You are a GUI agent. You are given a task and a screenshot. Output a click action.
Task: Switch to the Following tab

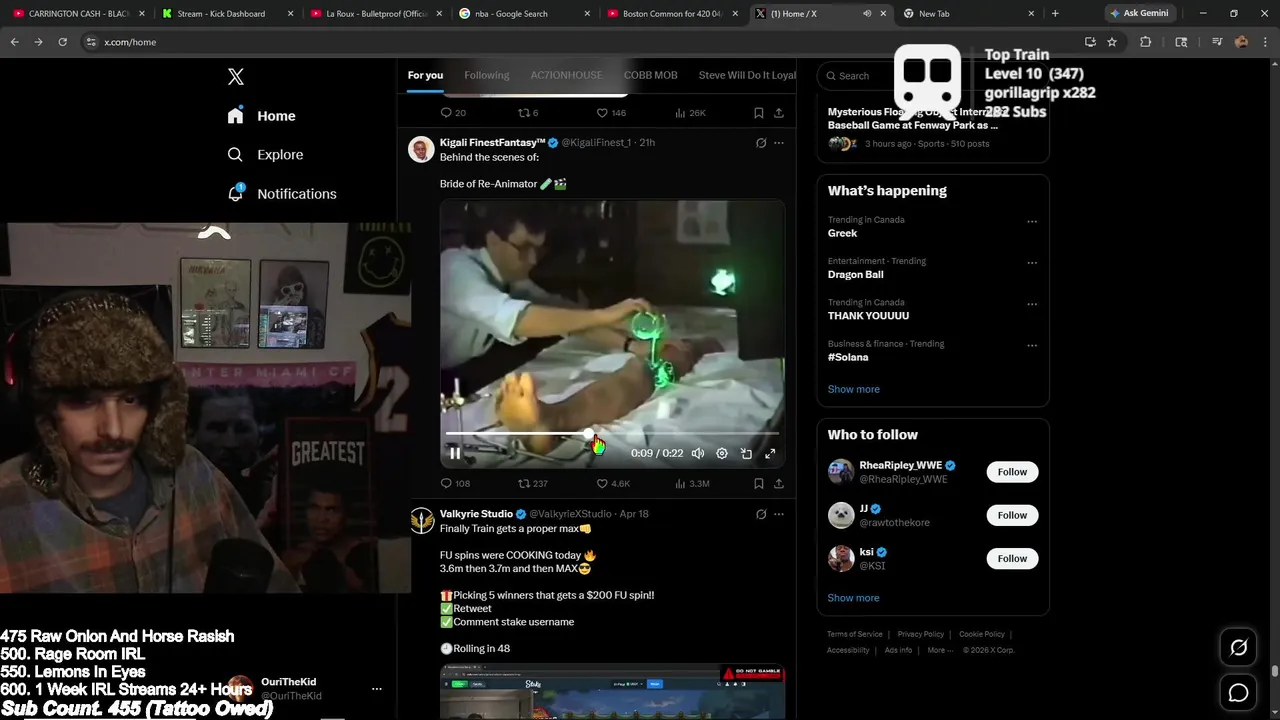pyautogui.click(x=487, y=75)
